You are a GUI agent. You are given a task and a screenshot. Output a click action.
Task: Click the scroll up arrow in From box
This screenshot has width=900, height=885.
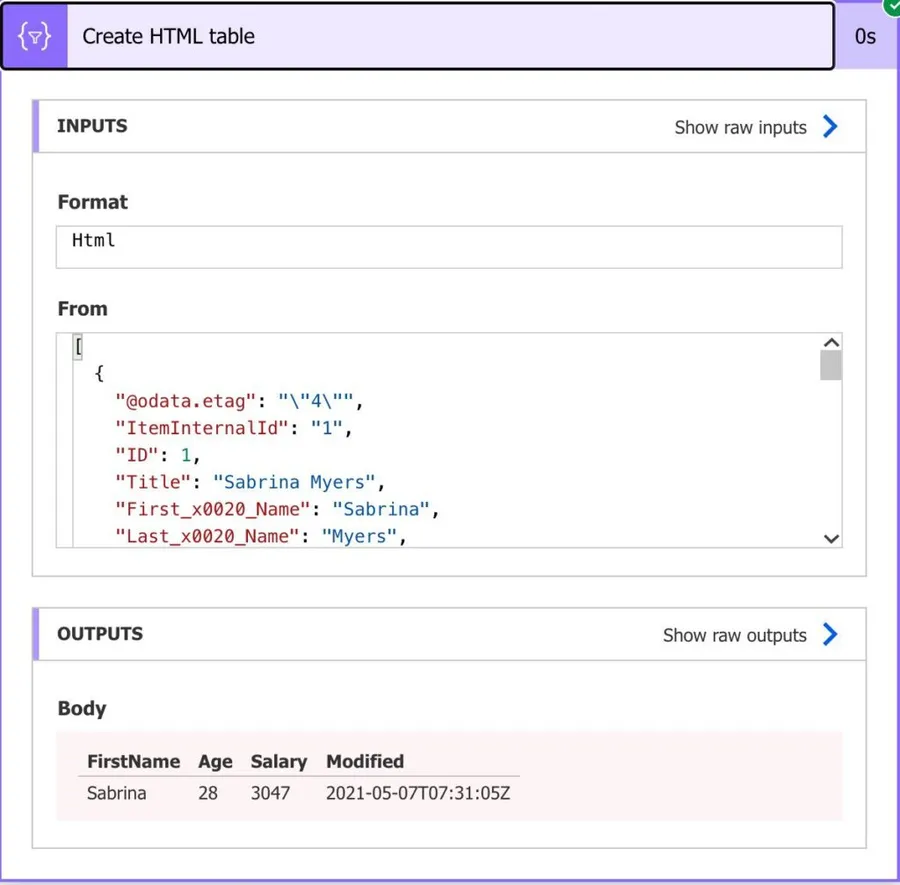(830, 343)
